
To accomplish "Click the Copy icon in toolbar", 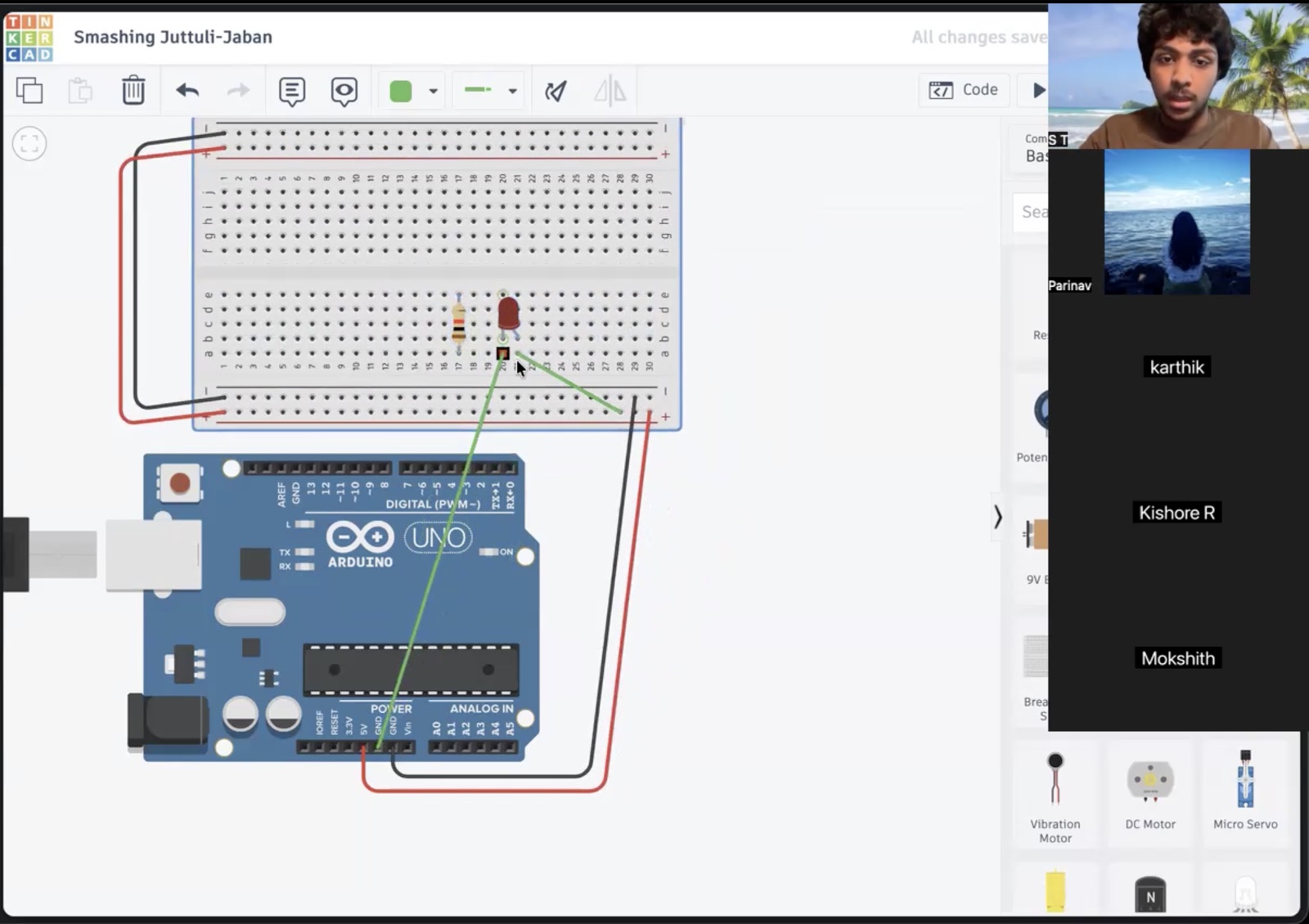I will (x=29, y=90).
